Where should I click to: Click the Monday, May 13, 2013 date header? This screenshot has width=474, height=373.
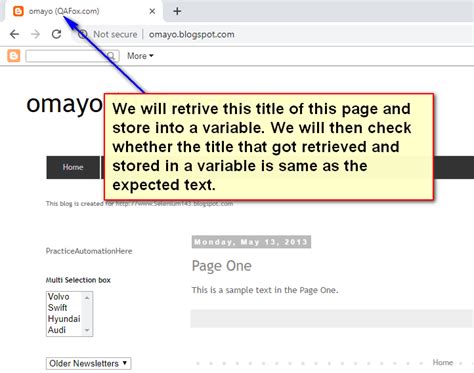pos(251,242)
